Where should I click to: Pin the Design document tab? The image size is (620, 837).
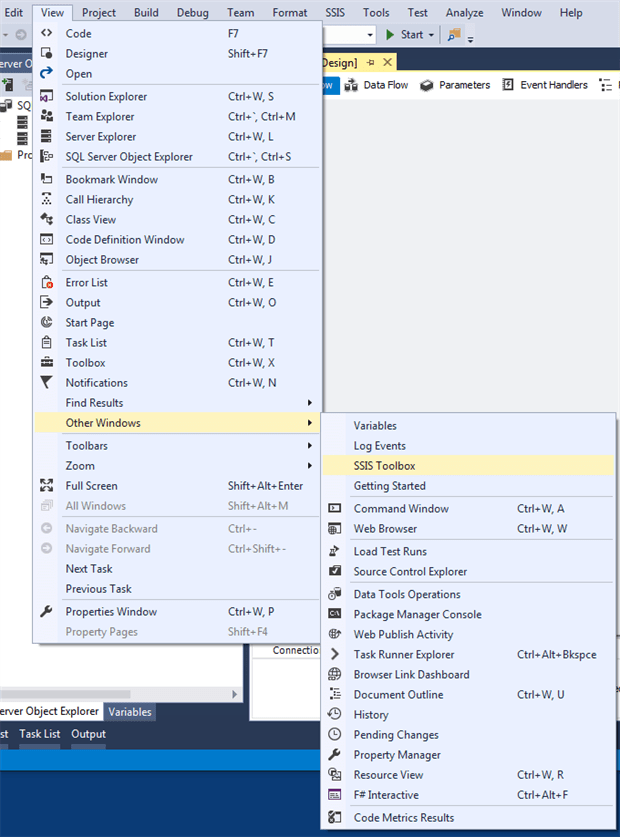point(371,62)
